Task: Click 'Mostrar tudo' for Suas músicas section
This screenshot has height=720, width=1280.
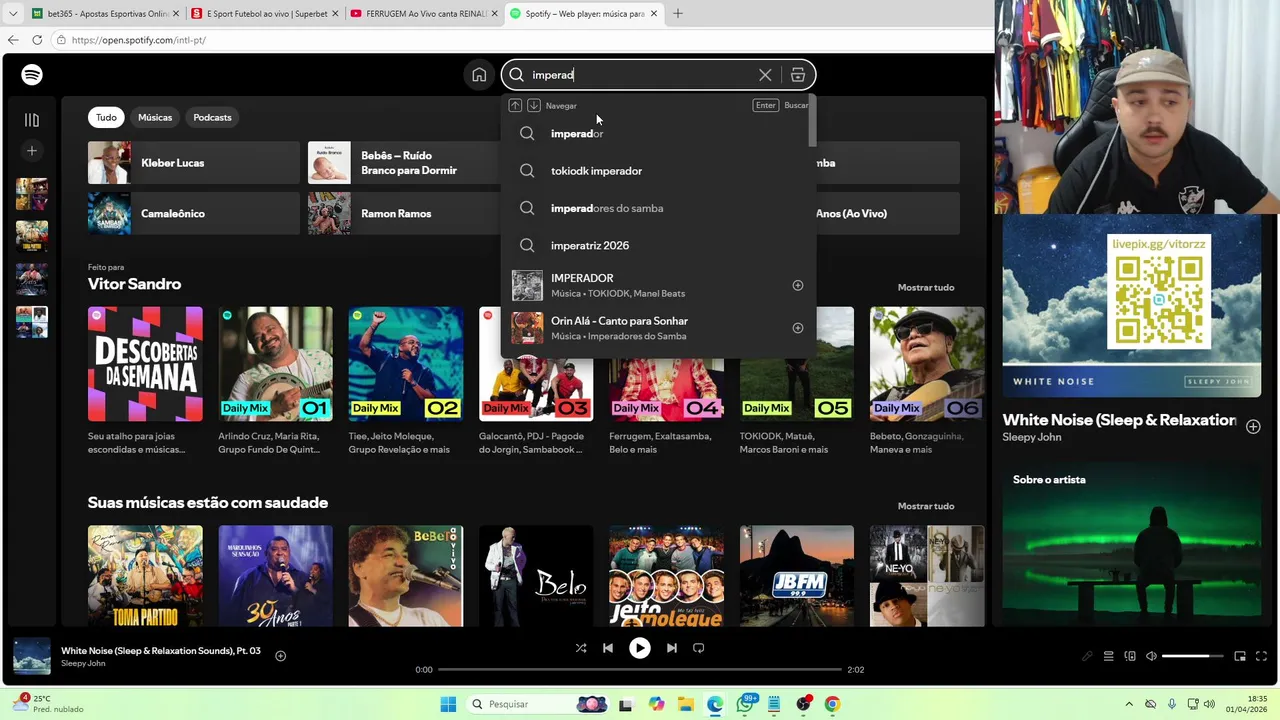Action: tap(926, 506)
